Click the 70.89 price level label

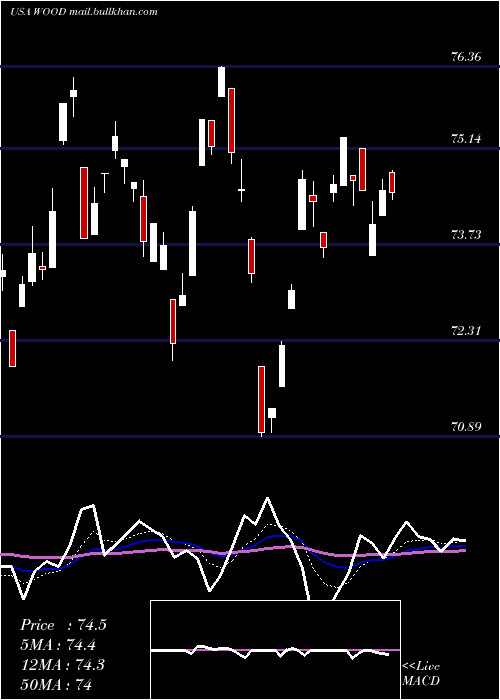point(466,427)
